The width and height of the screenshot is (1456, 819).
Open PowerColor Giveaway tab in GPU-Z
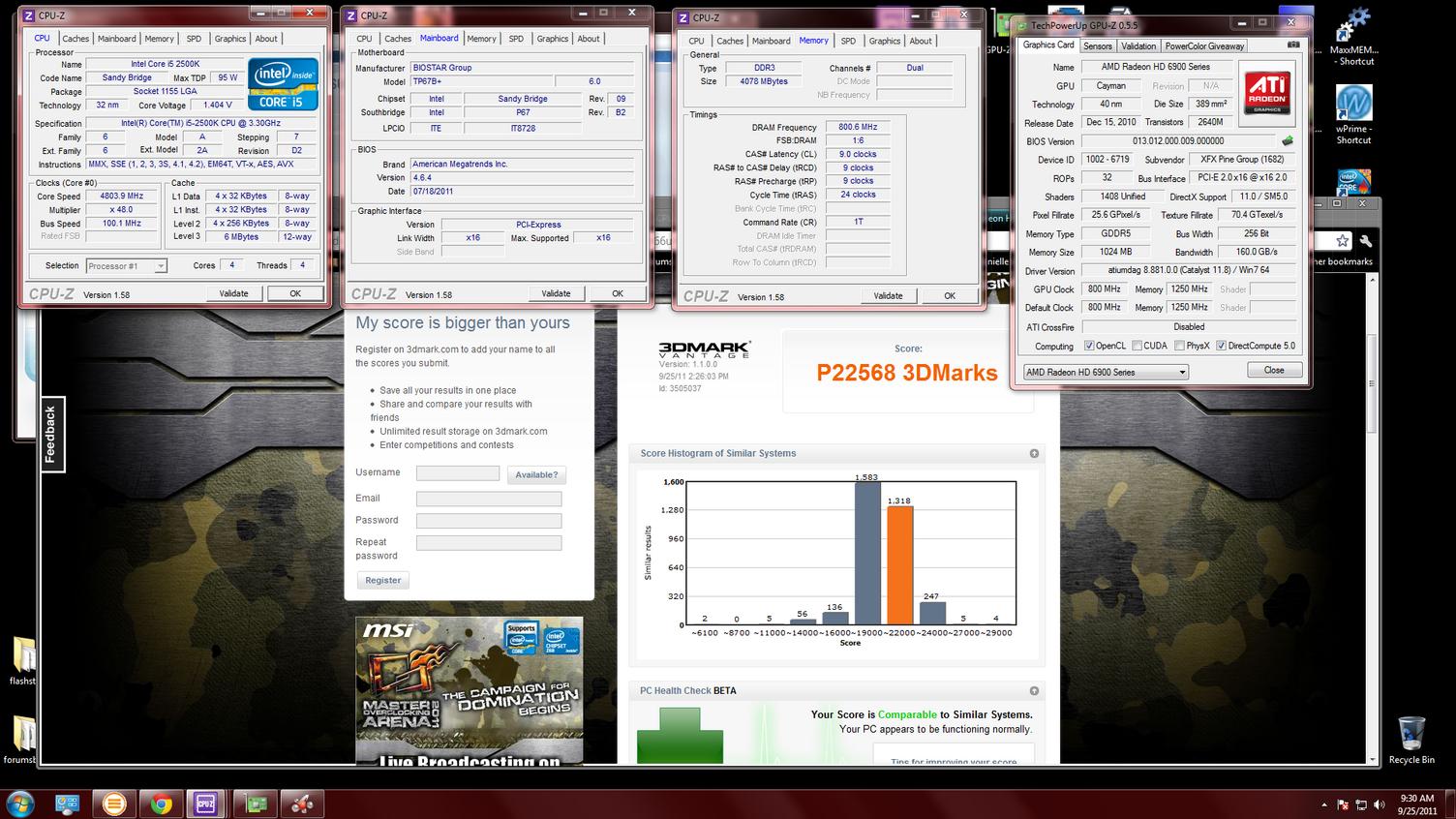[1204, 45]
